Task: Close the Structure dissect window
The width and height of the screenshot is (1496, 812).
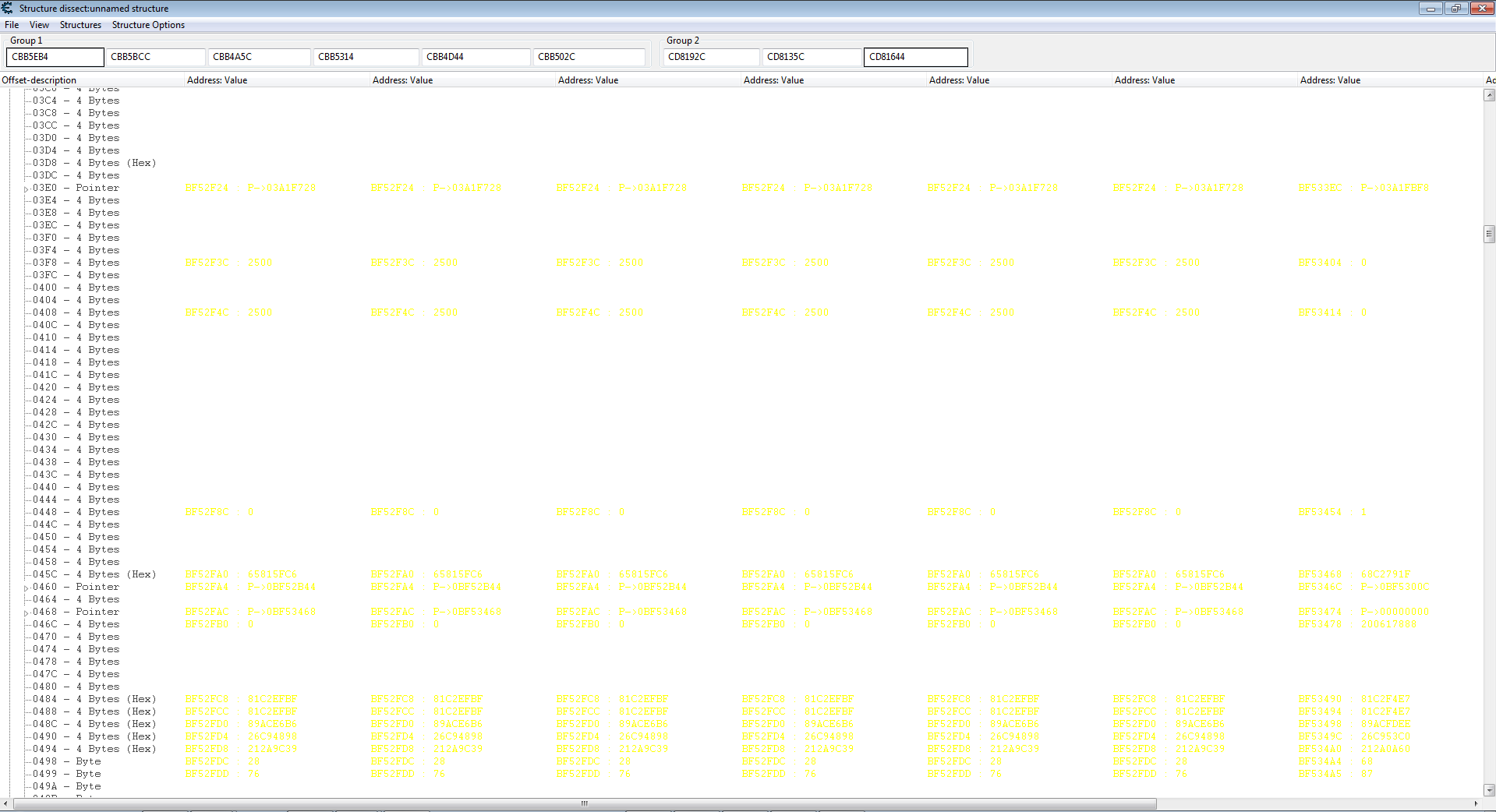Action: (1481, 9)
